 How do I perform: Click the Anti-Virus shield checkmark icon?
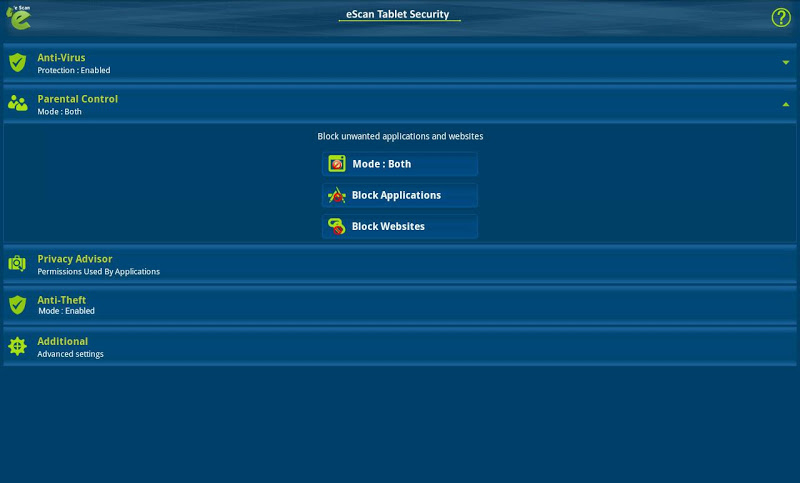tap(17, 63)
